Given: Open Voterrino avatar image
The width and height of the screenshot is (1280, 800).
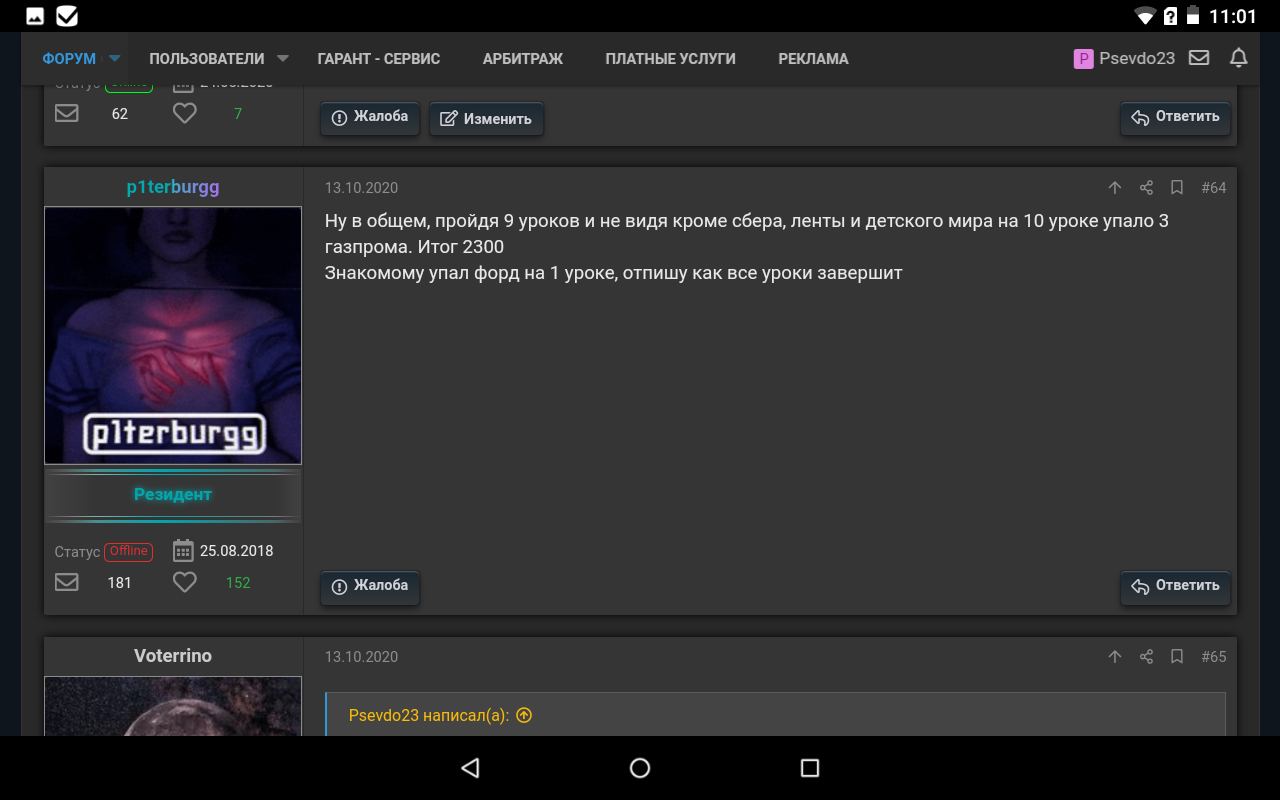Looking at the screenshot, I should coord(173,706).
